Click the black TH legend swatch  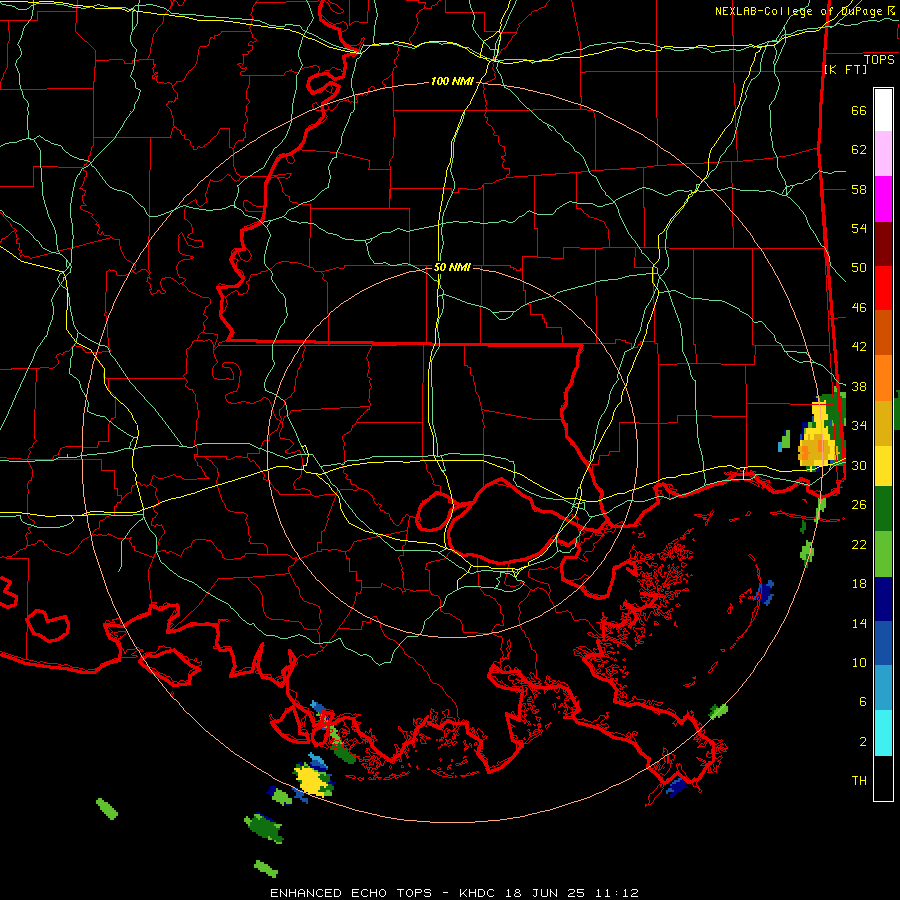click(x=883, y=778)
